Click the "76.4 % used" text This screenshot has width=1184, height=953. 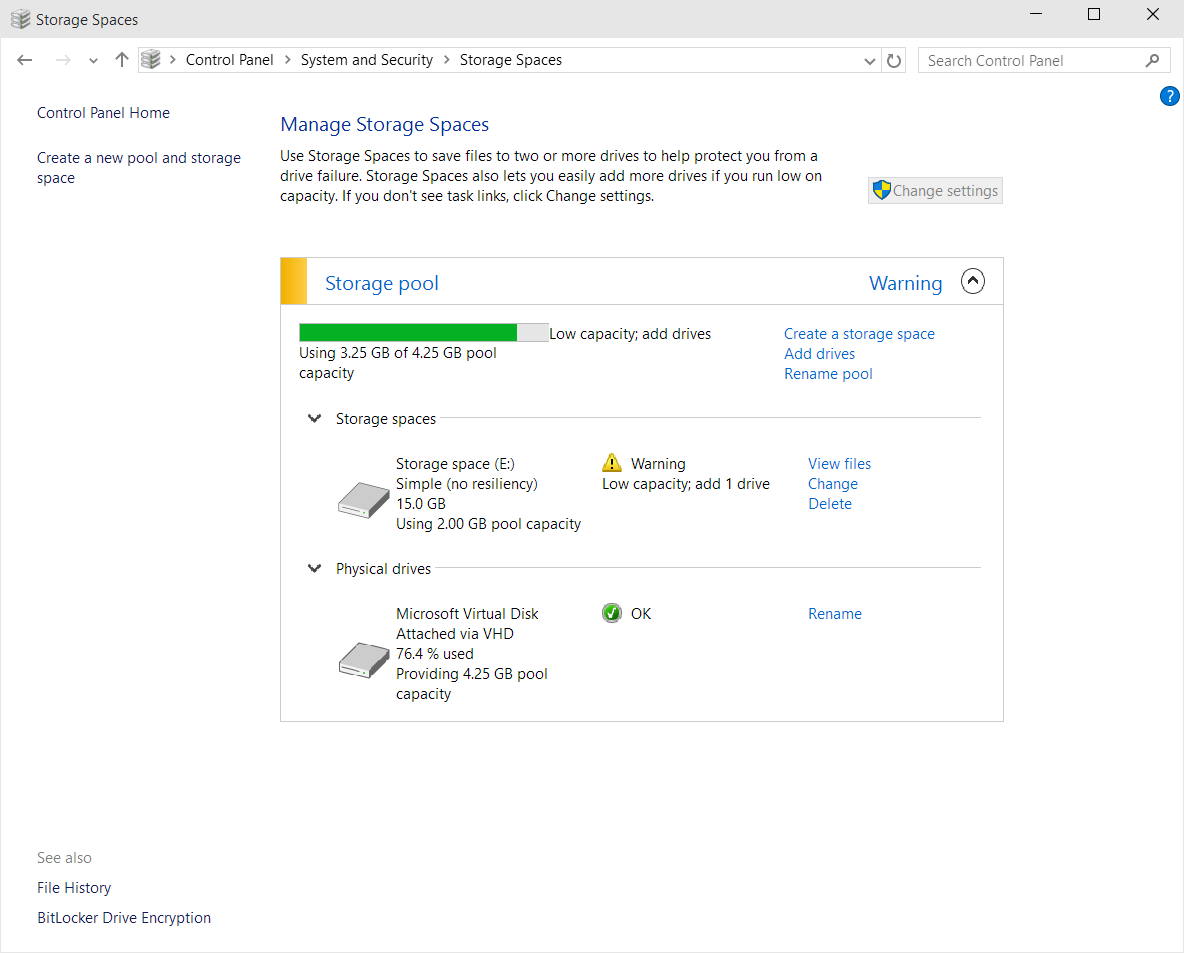tap(434, 654)
